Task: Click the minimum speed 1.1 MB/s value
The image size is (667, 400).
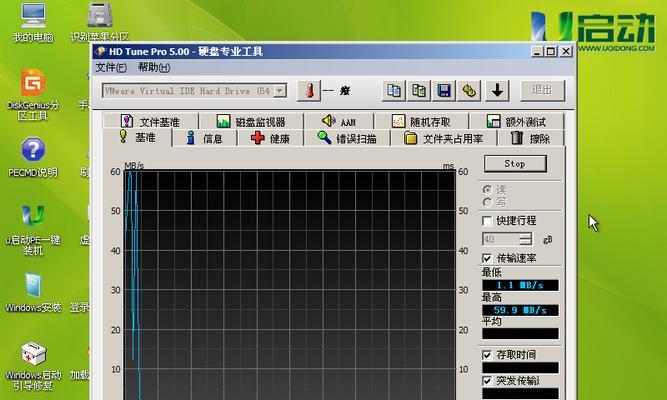Action: pos(520,285)
